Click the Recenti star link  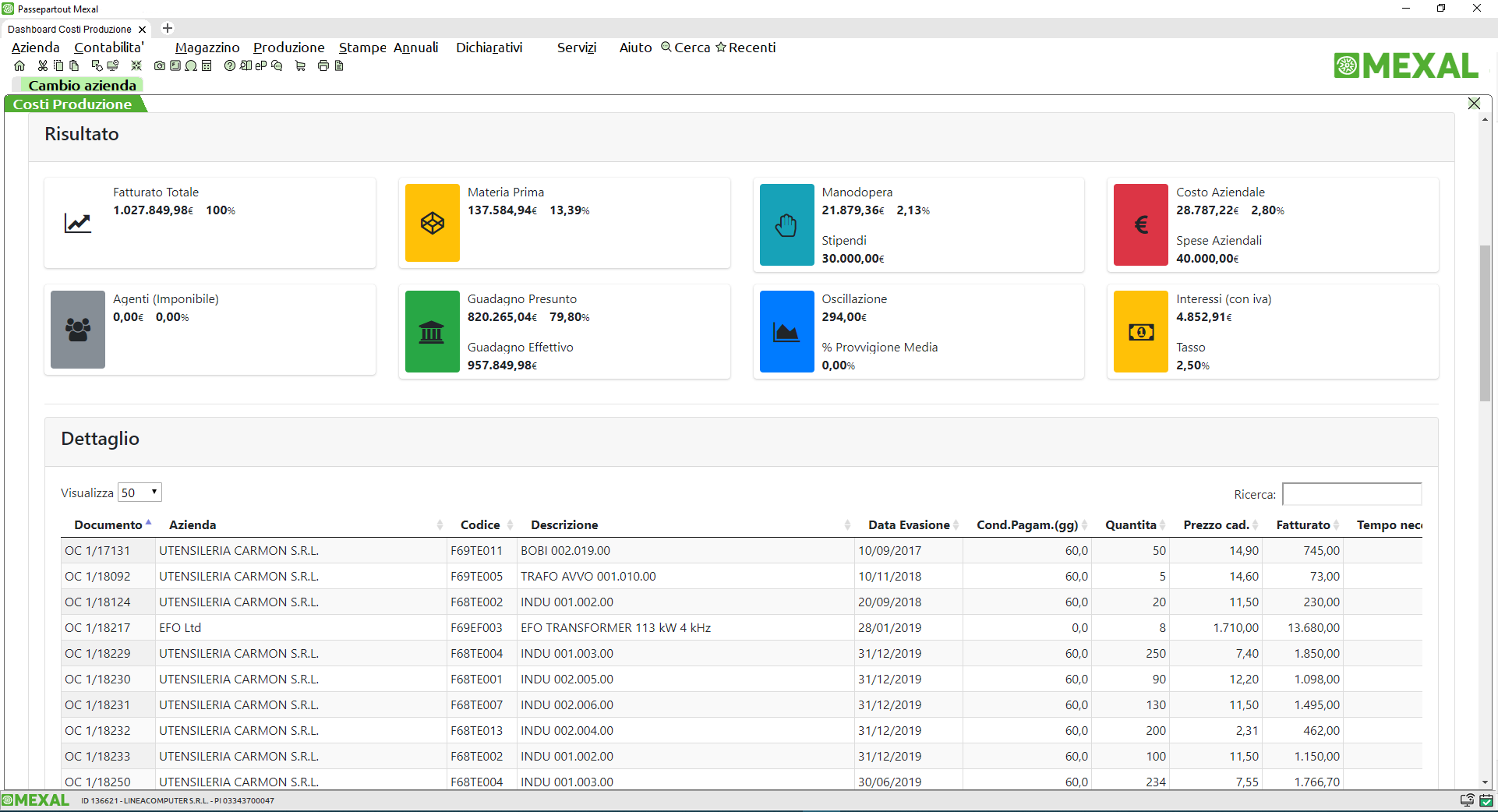[746, 48]
